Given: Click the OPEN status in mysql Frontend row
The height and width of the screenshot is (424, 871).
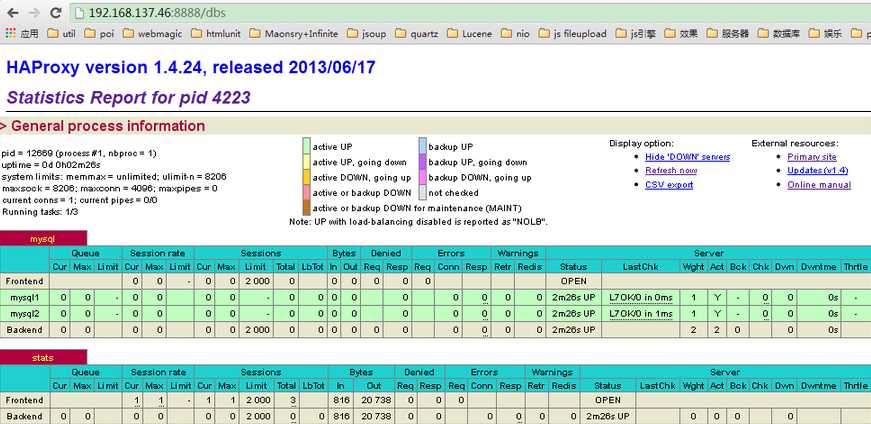Looking at the screenshot, I should click(574, 281).
